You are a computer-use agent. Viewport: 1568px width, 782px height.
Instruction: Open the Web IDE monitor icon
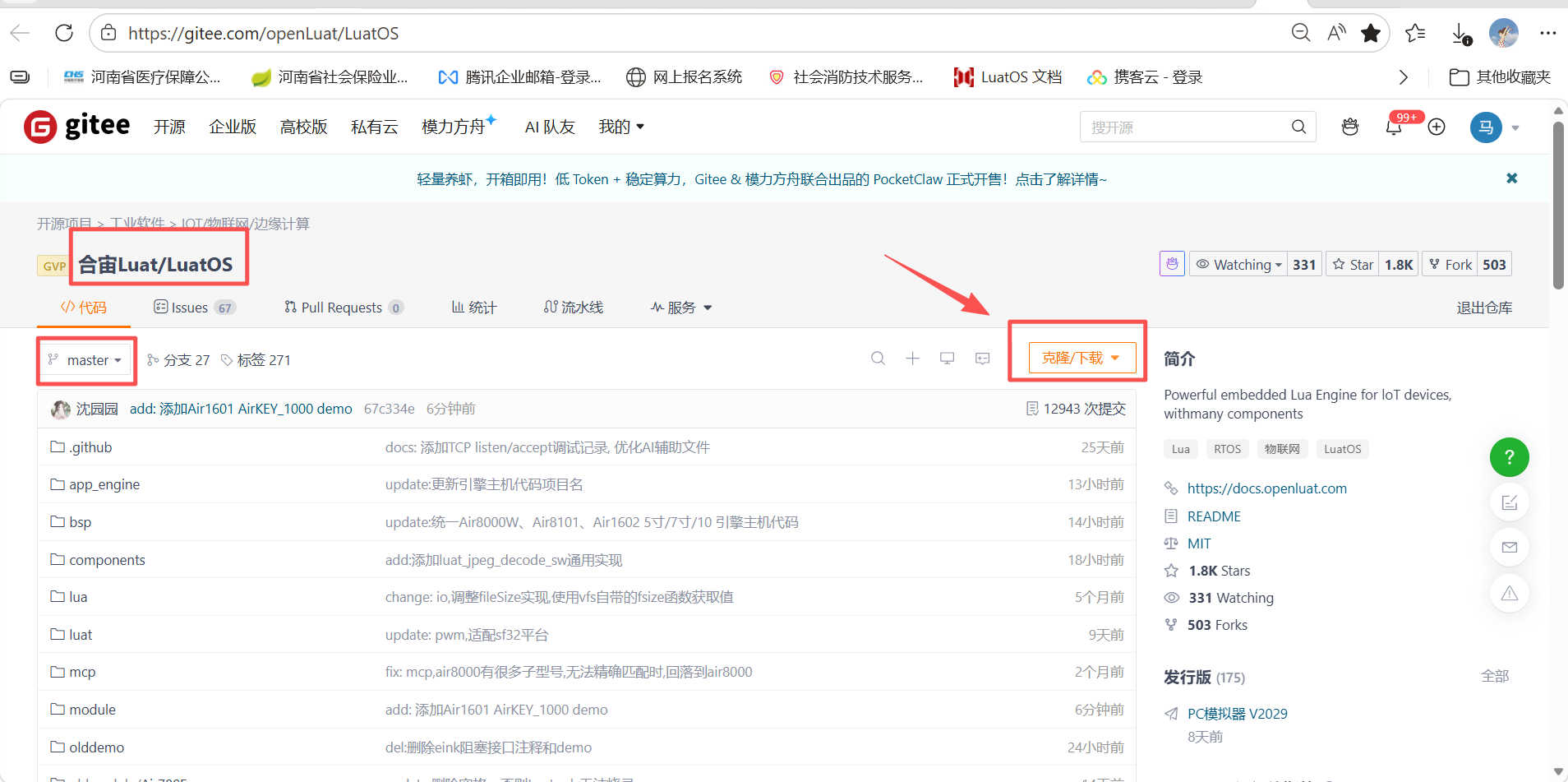click(x=947, y=359)
